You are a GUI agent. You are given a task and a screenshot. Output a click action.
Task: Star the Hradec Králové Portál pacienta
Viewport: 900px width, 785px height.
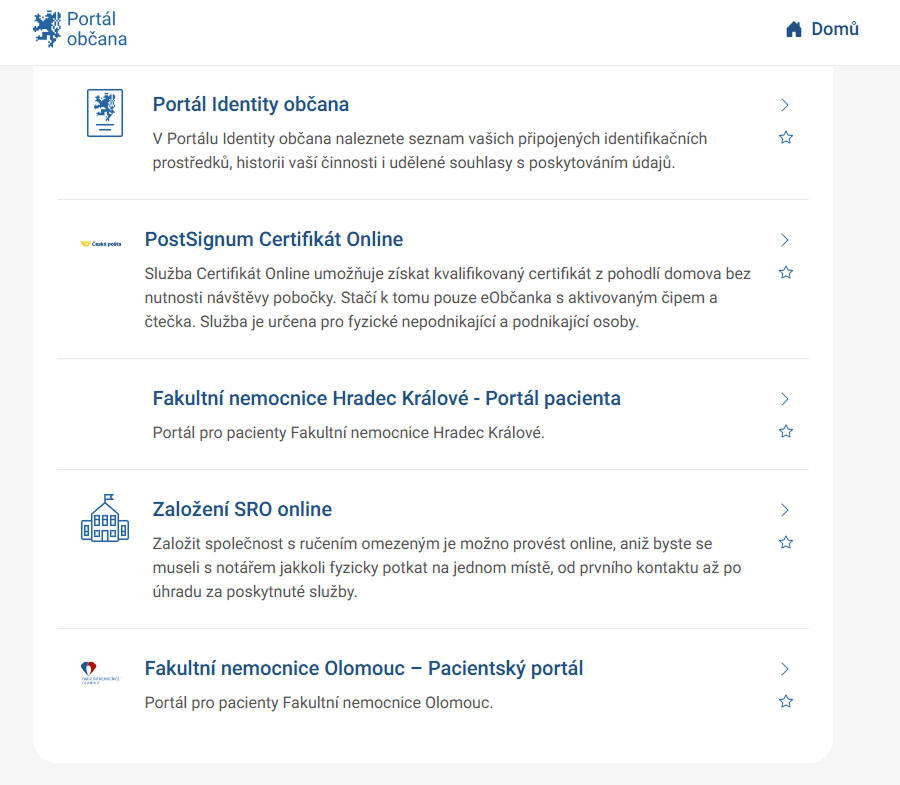pos(786,432)
